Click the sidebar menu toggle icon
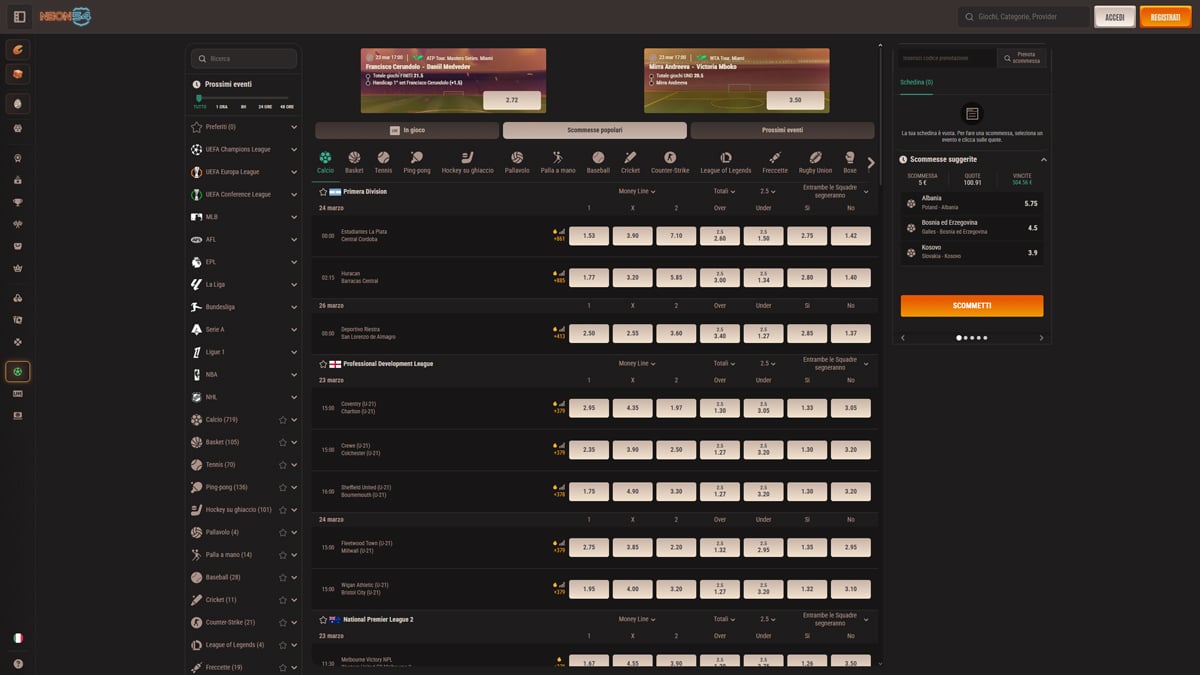The height and width of the screenshot is (675, 1200). (19, 17)
